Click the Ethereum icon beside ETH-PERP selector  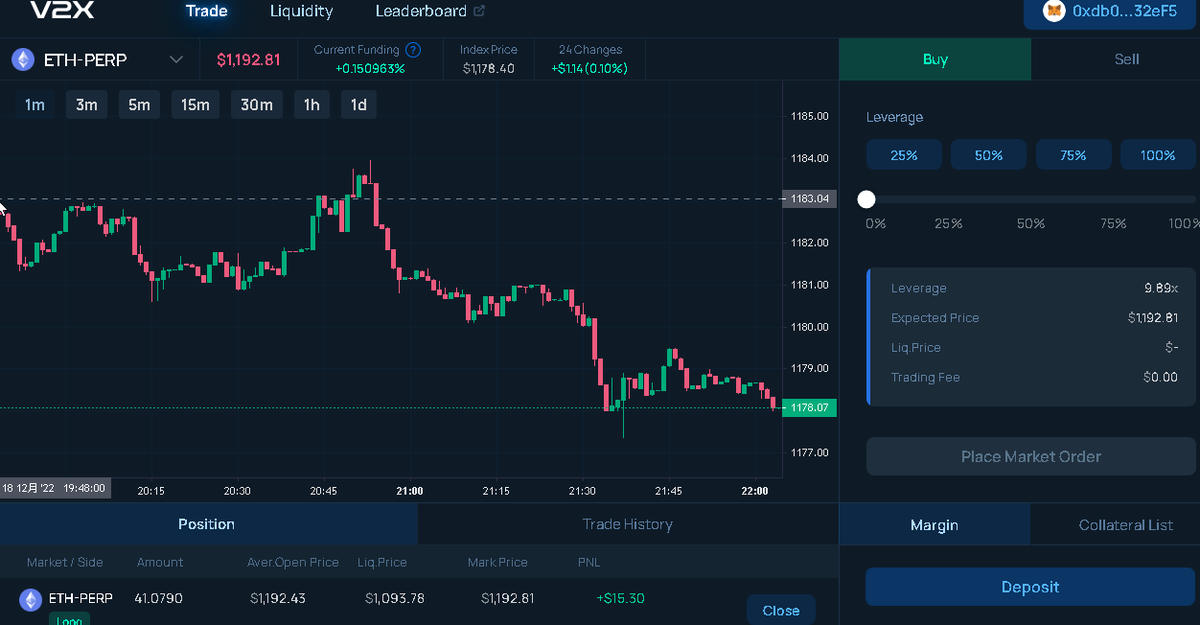click(x=22, y=60)
